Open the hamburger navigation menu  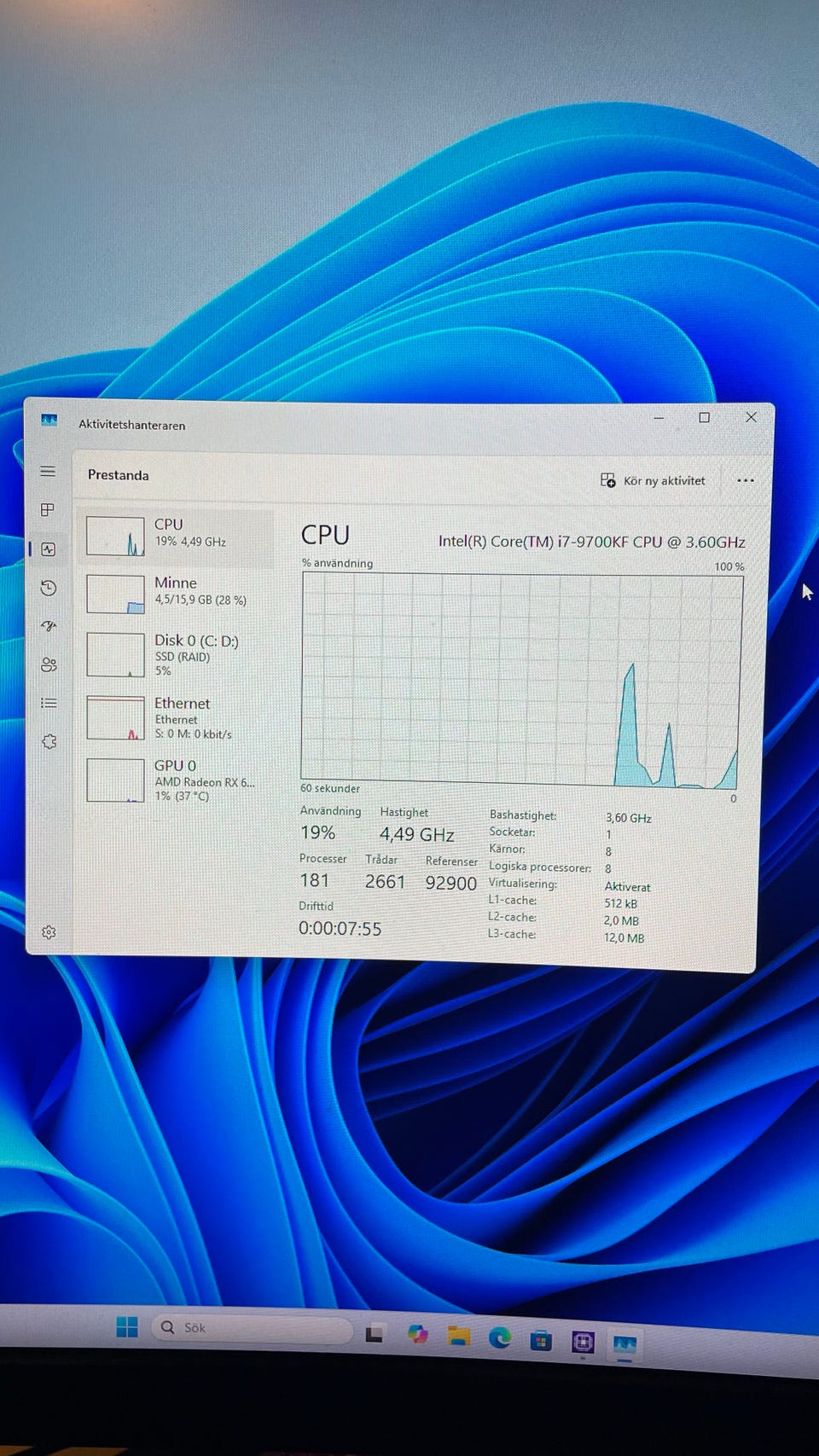(48, 472)
